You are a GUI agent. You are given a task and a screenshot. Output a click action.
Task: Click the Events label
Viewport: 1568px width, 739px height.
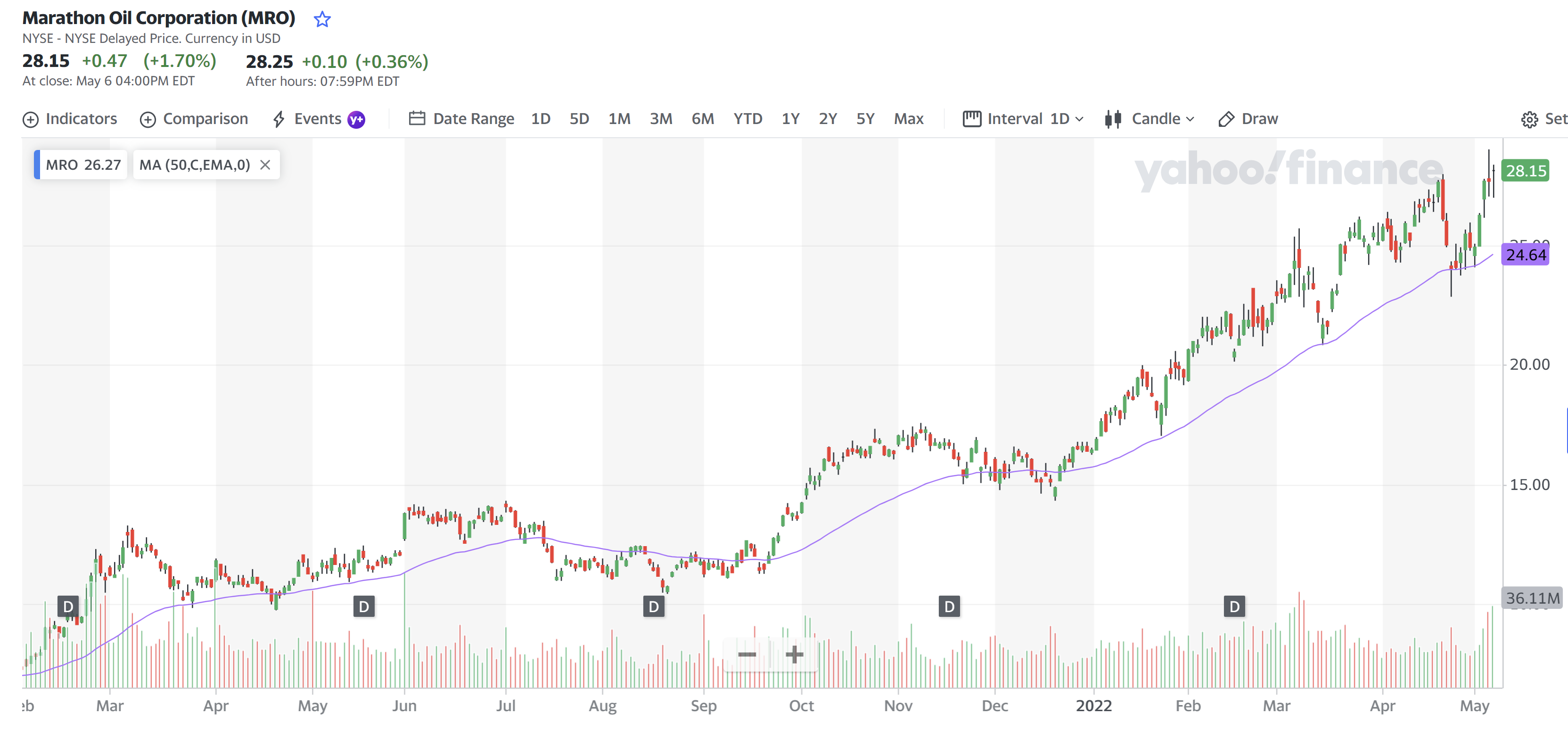[317, 119]
